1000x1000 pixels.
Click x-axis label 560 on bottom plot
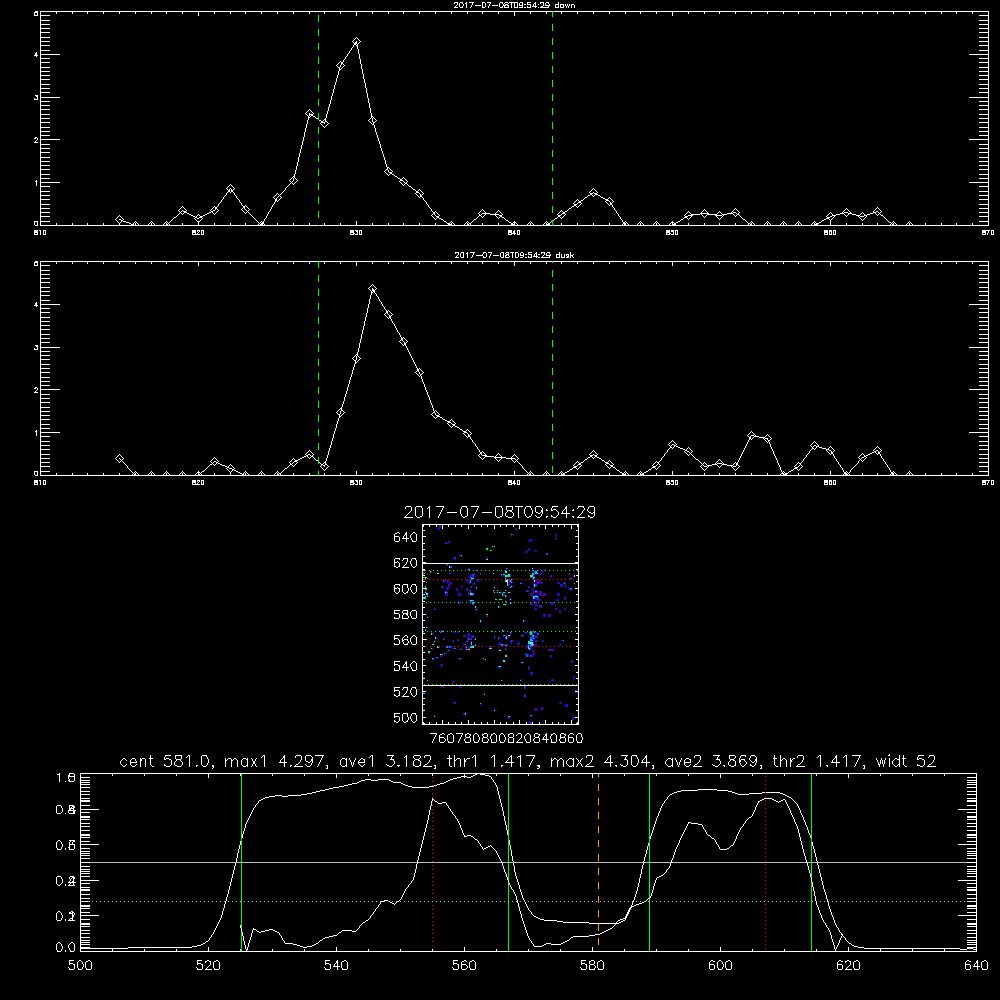464,966
